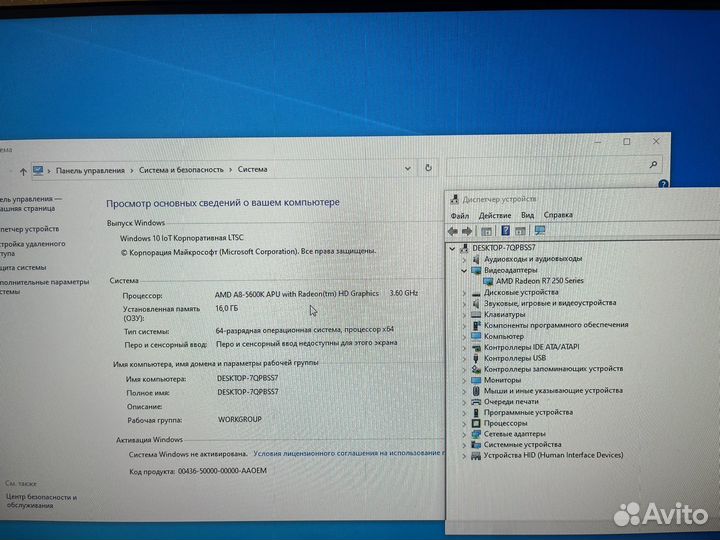The image size is (720, 540).
Task: Click the refresh icon beside the address bar
Action: click(x=429, y=169)
